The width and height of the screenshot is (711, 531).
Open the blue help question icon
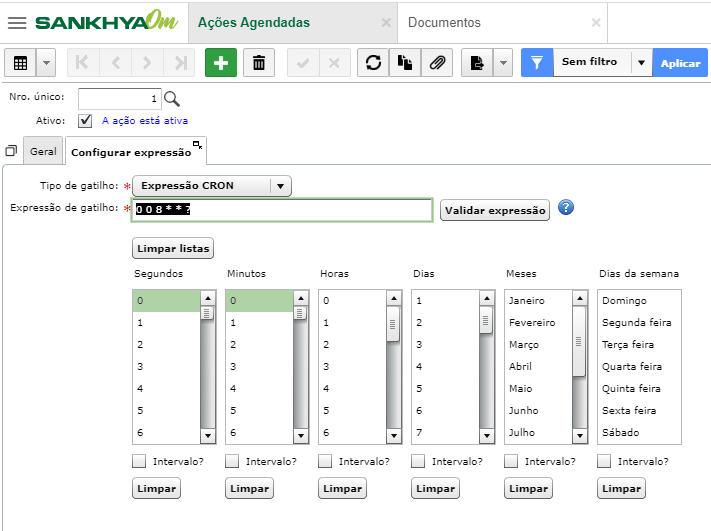(566, 208)
